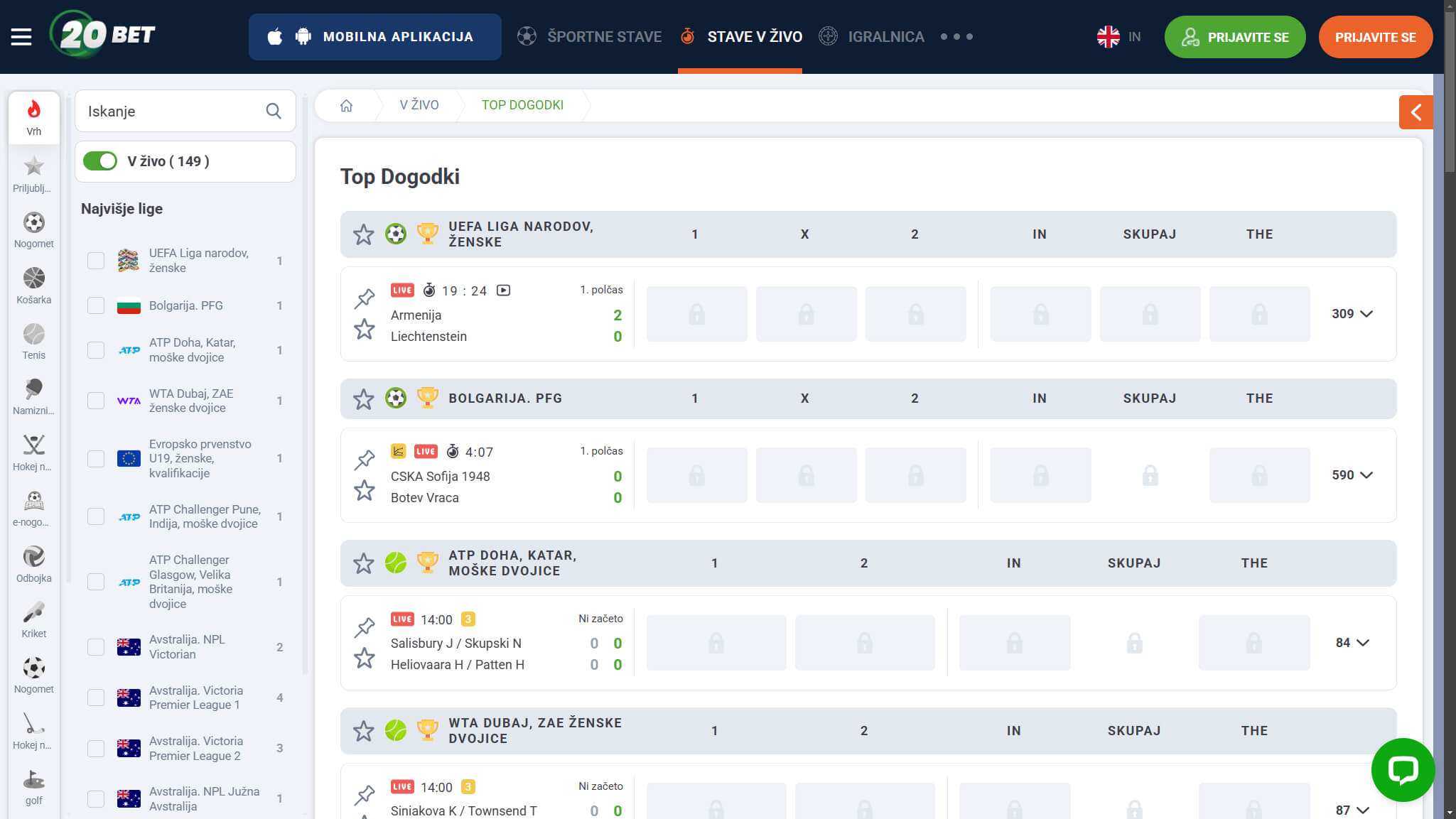
Task: Favorite the ATP Doha league header
Action: 364,563
